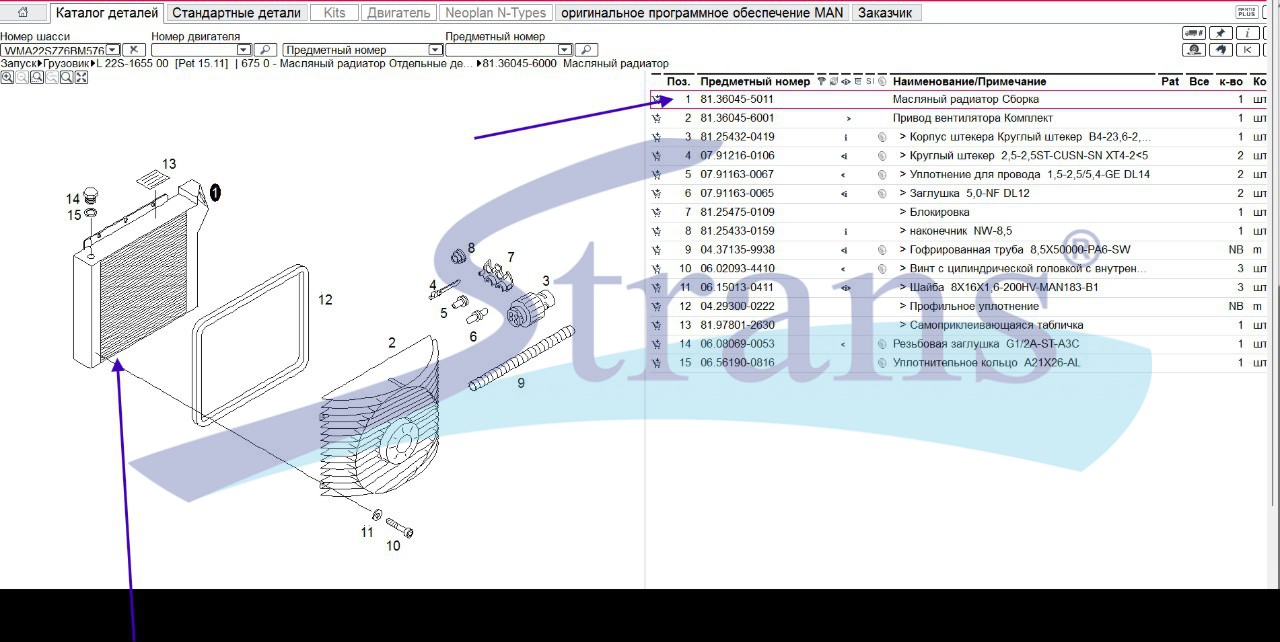Open the info 'i' toolbar icon
The width and height of the screenshot is (1280, 642).
[1247, 34]
